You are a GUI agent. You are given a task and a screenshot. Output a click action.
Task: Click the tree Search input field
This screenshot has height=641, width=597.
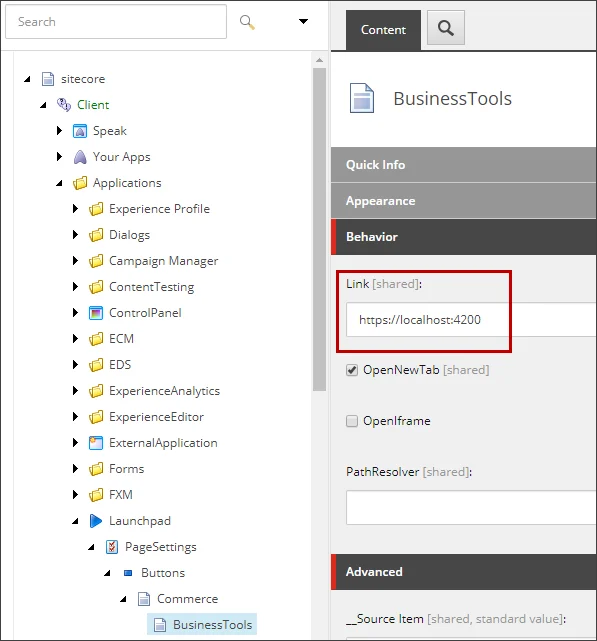pos(116,22)
